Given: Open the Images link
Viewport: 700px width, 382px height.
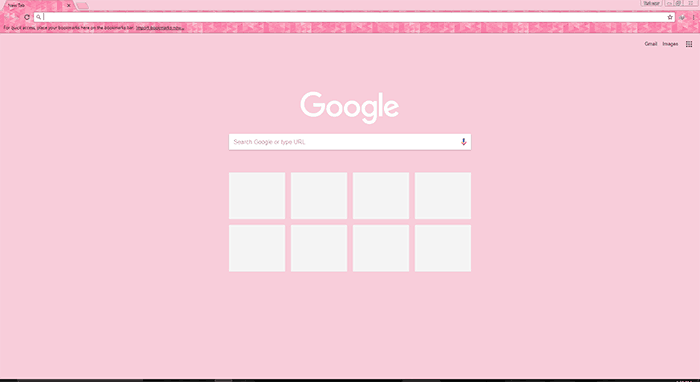Looking at the screenshot, I should [670, 44].
